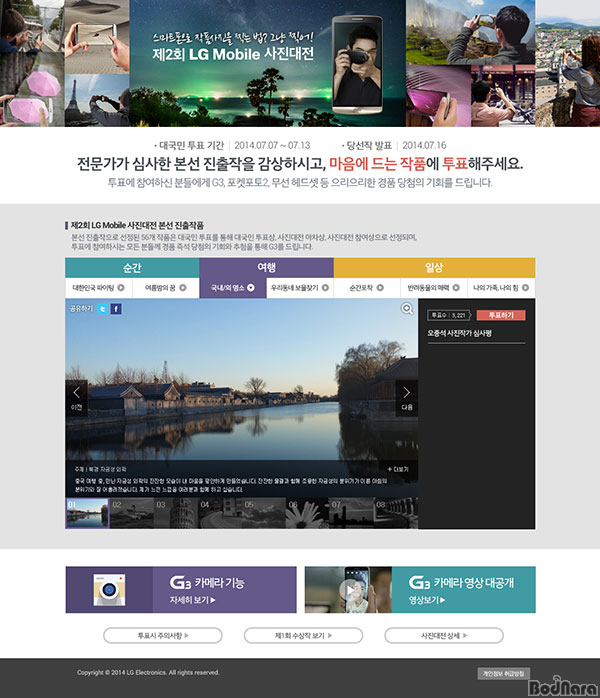
Task: Select thumbnail 07 in the photo strip
Action: [x=352, y=513]
